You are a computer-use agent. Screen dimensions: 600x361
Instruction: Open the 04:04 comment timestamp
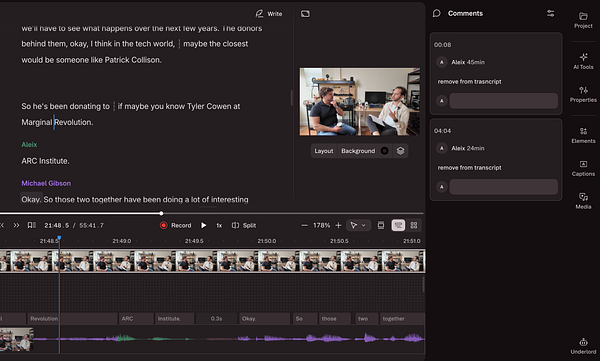click(x=442, y=131)
